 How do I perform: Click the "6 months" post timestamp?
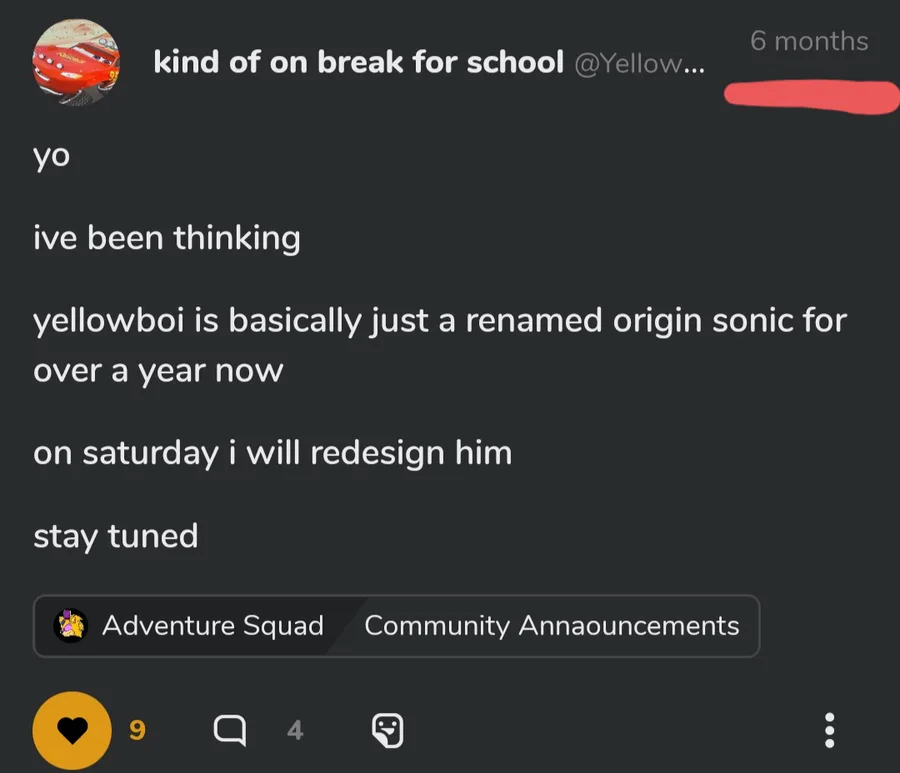pyautogui.click(x=809, y=41)
